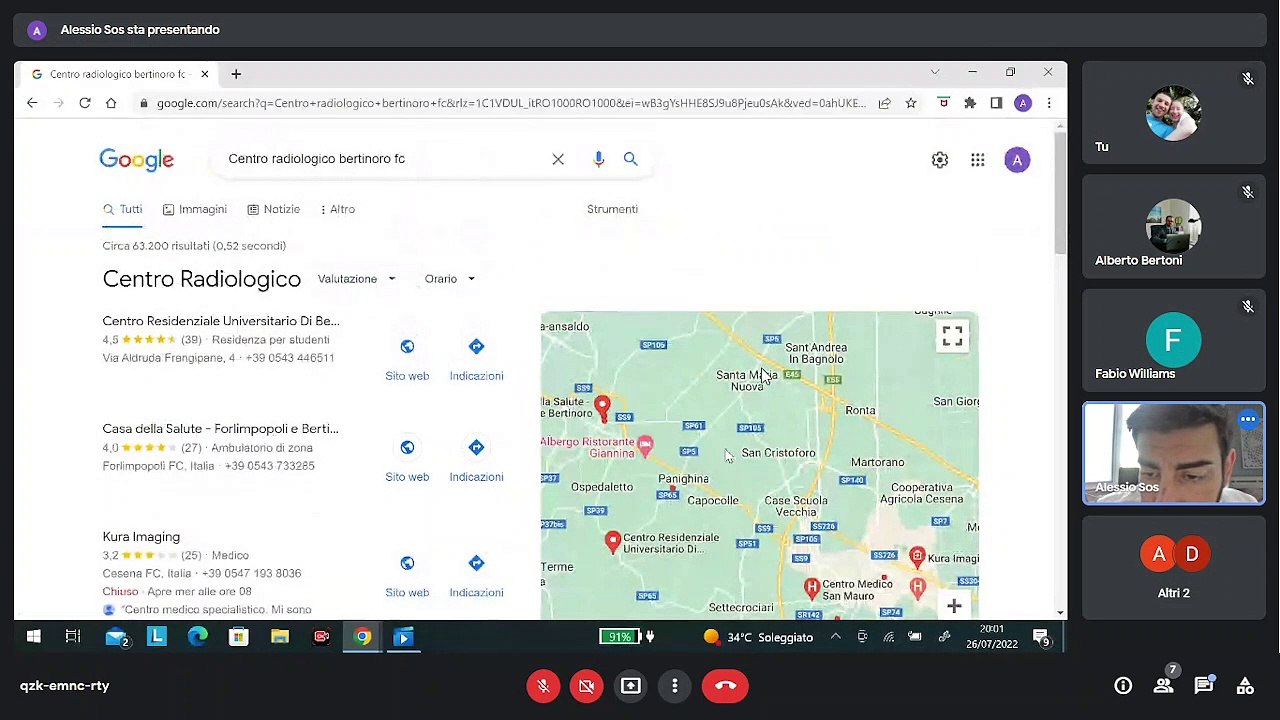Image resolution: width=1280 pixels, height=720 pixels.
Task: Open the Chrome three-dot menu
Action: coord(1049,103)
